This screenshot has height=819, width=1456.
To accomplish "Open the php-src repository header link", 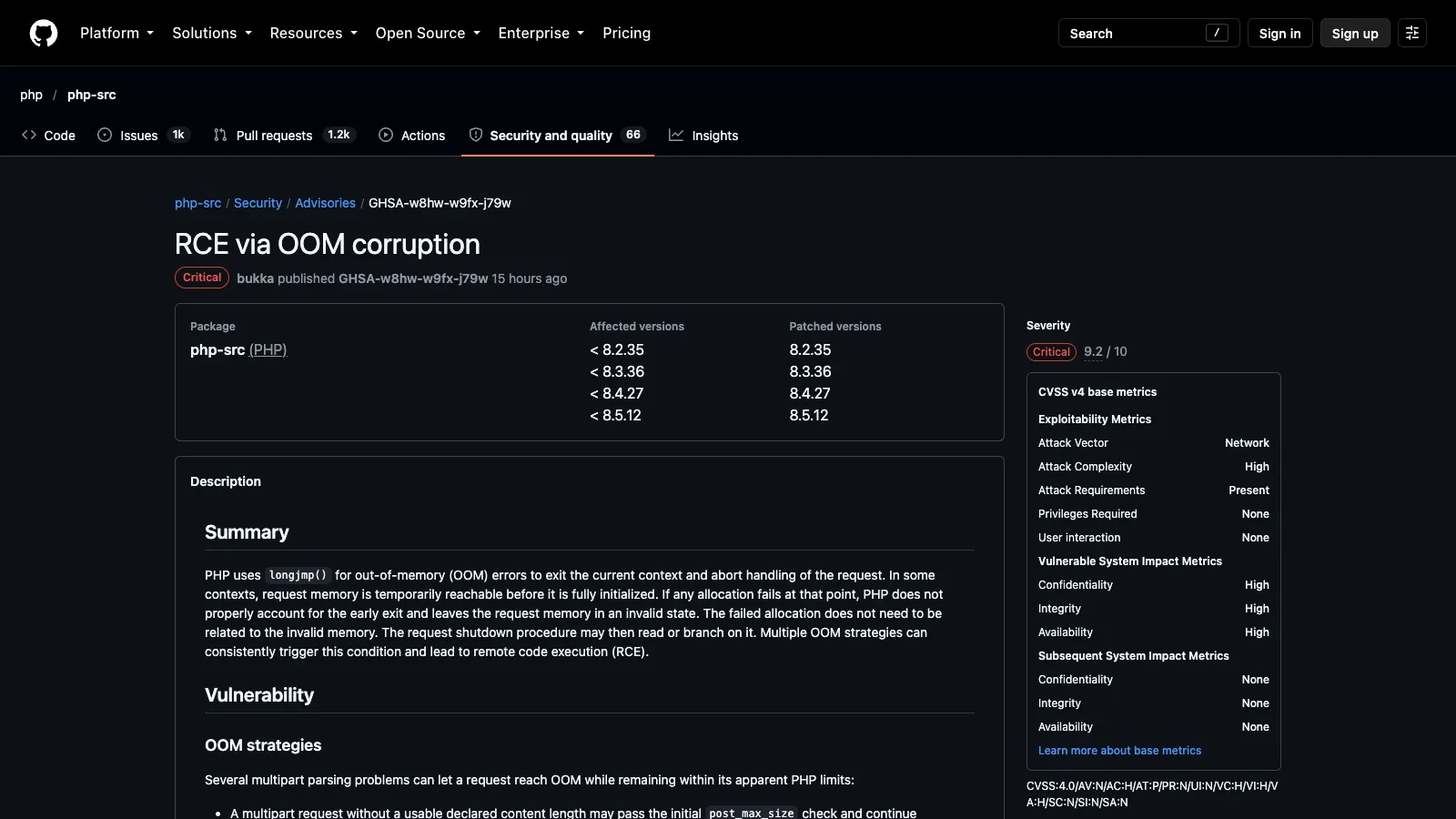I will [92, 95].
